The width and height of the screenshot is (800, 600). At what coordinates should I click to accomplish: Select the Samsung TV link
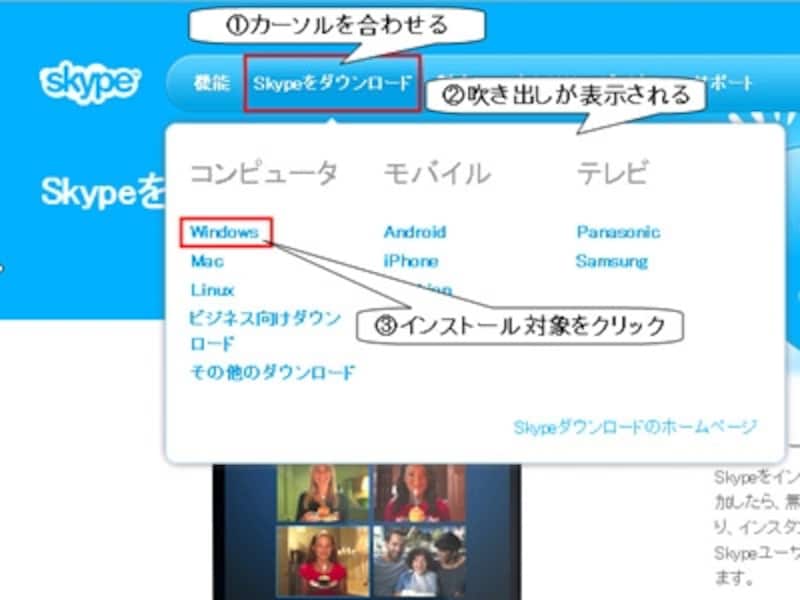click(612, 261)
